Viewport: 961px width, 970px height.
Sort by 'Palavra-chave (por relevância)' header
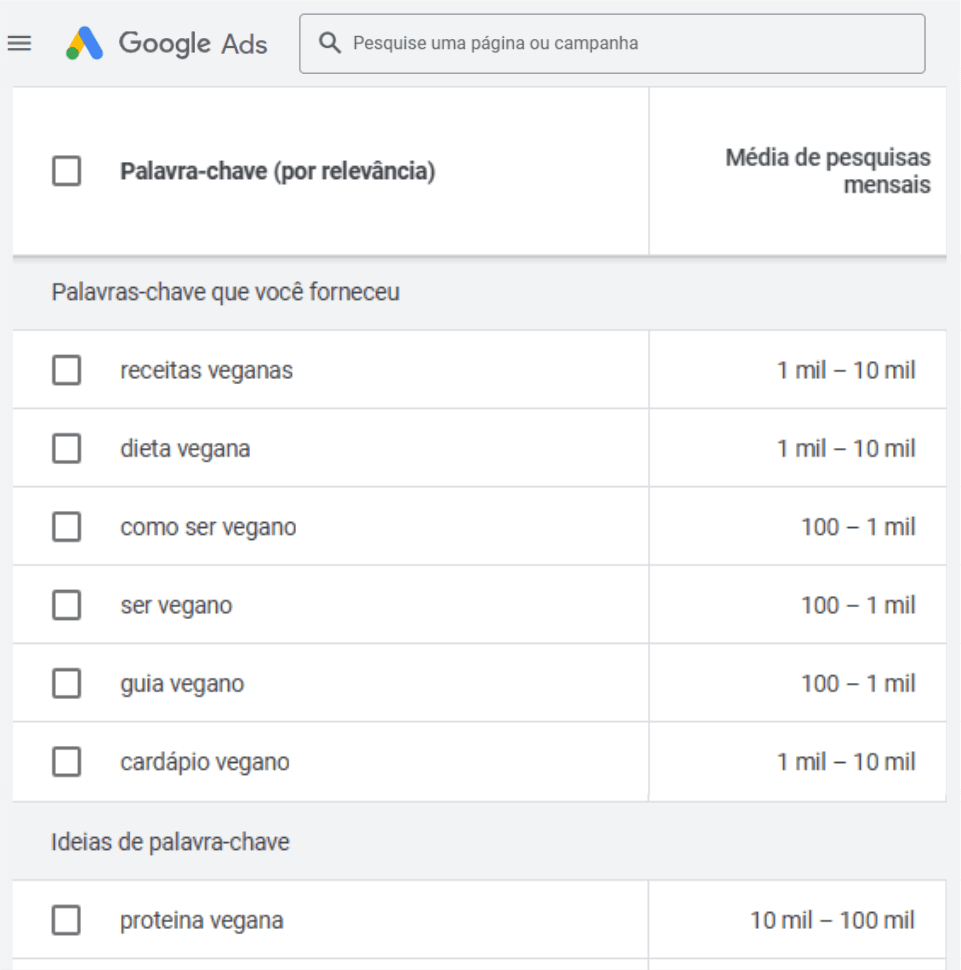(x=277, y=172)
